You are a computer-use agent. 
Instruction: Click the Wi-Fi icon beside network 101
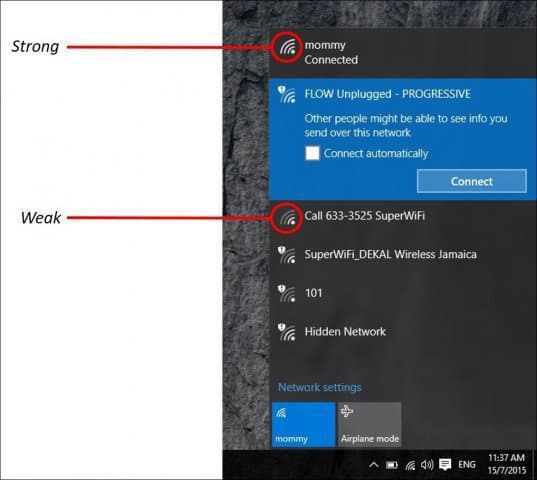[287, 293]
